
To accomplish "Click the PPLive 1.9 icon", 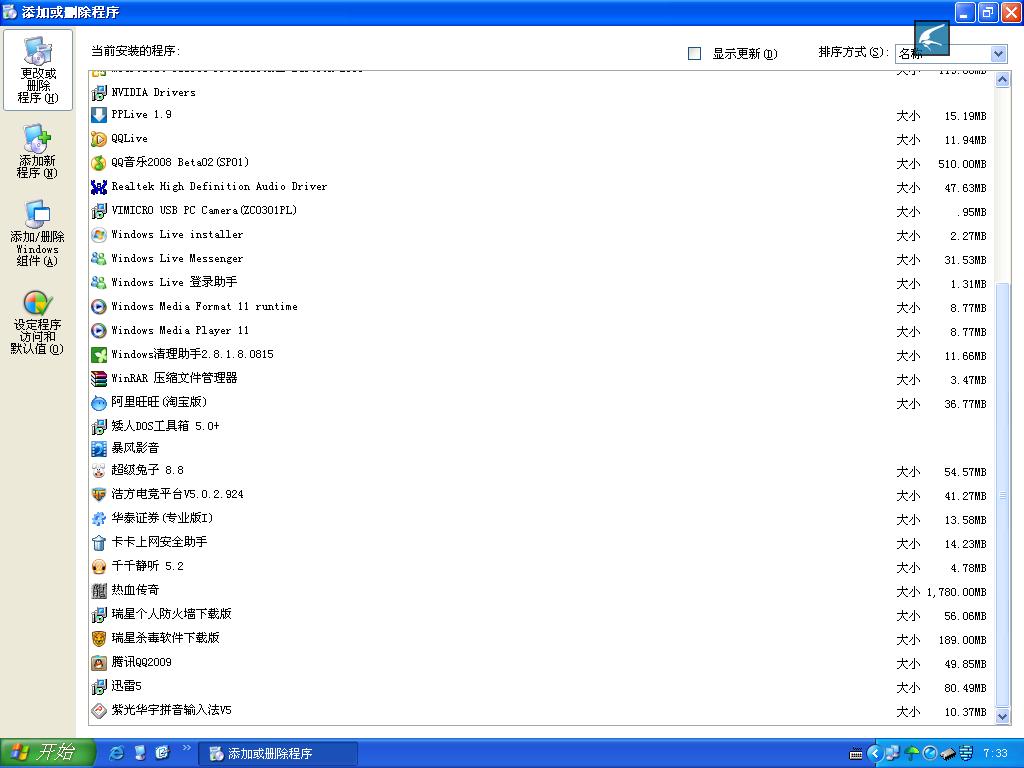I will [x=99, y=116].
